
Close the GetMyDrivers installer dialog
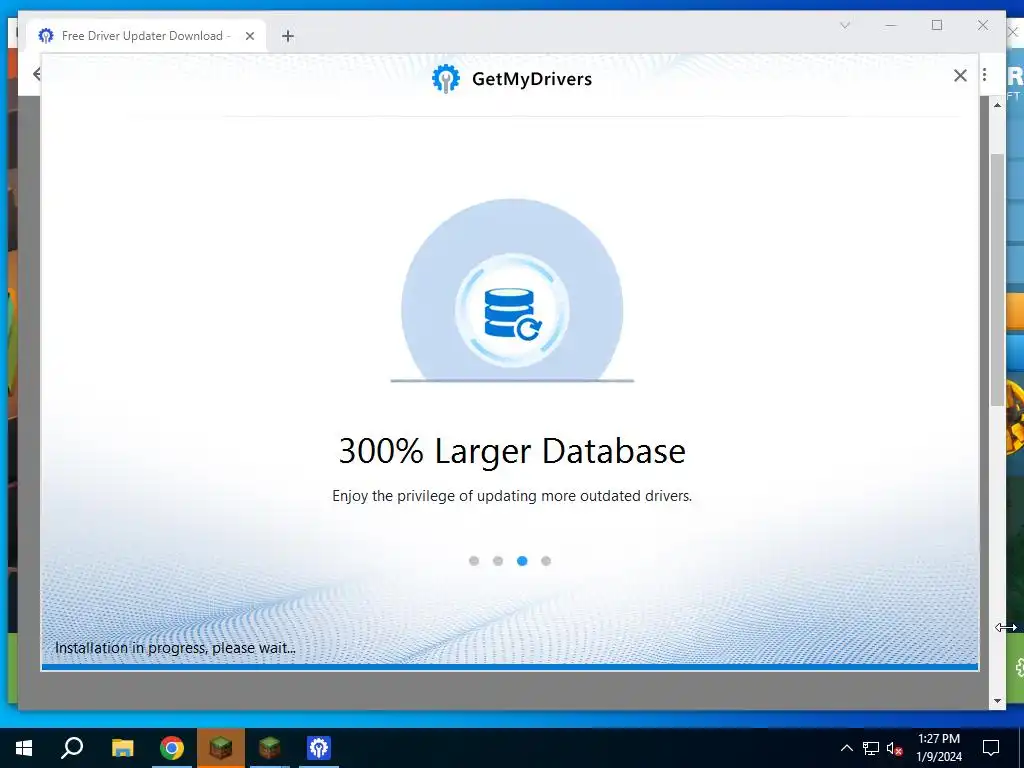(x=960, y=76)
